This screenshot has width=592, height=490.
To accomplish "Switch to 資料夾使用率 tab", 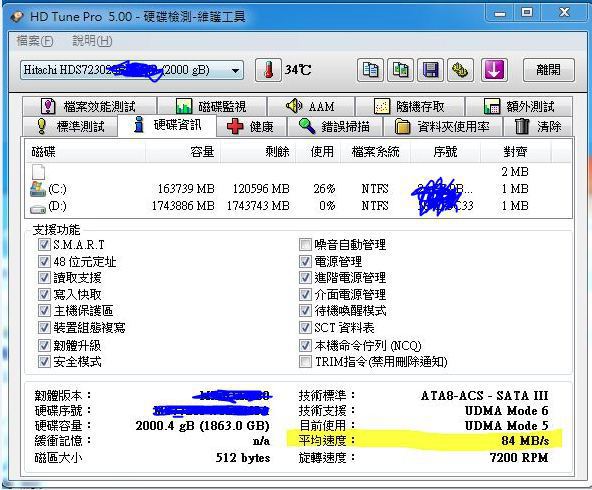I will click(x=442, y=126).
